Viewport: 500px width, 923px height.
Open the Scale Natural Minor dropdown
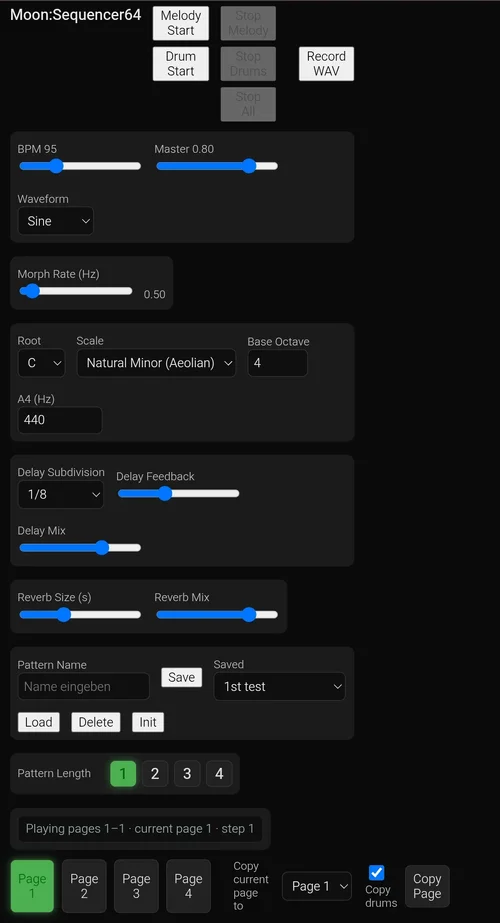pyautogui.click(x=156, y=363)
